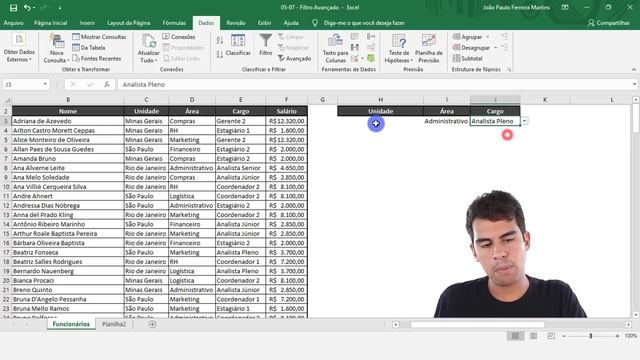Switch to Revisão tab

(x=236, y=23)
